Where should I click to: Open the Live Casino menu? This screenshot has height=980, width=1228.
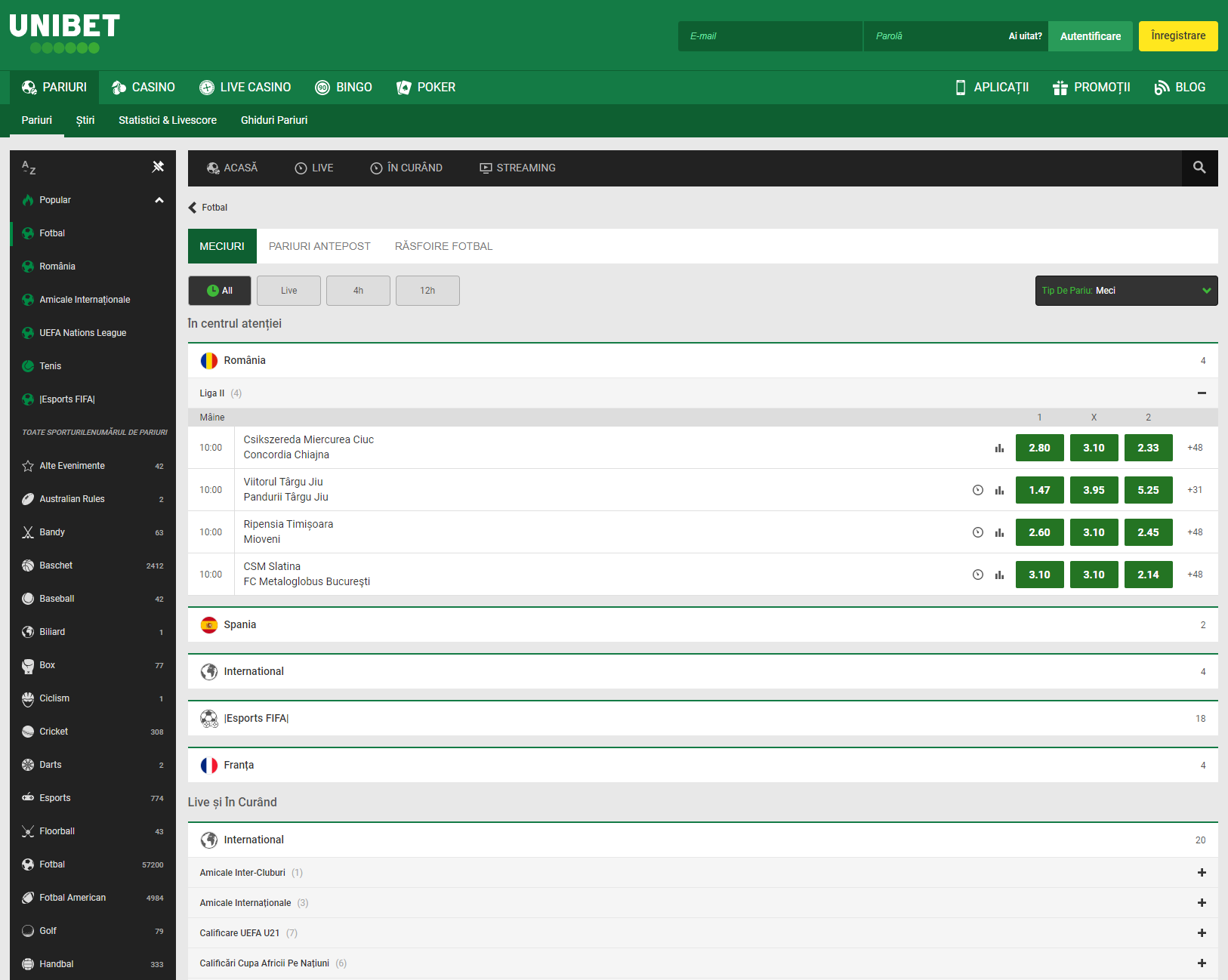pos(245,88)
